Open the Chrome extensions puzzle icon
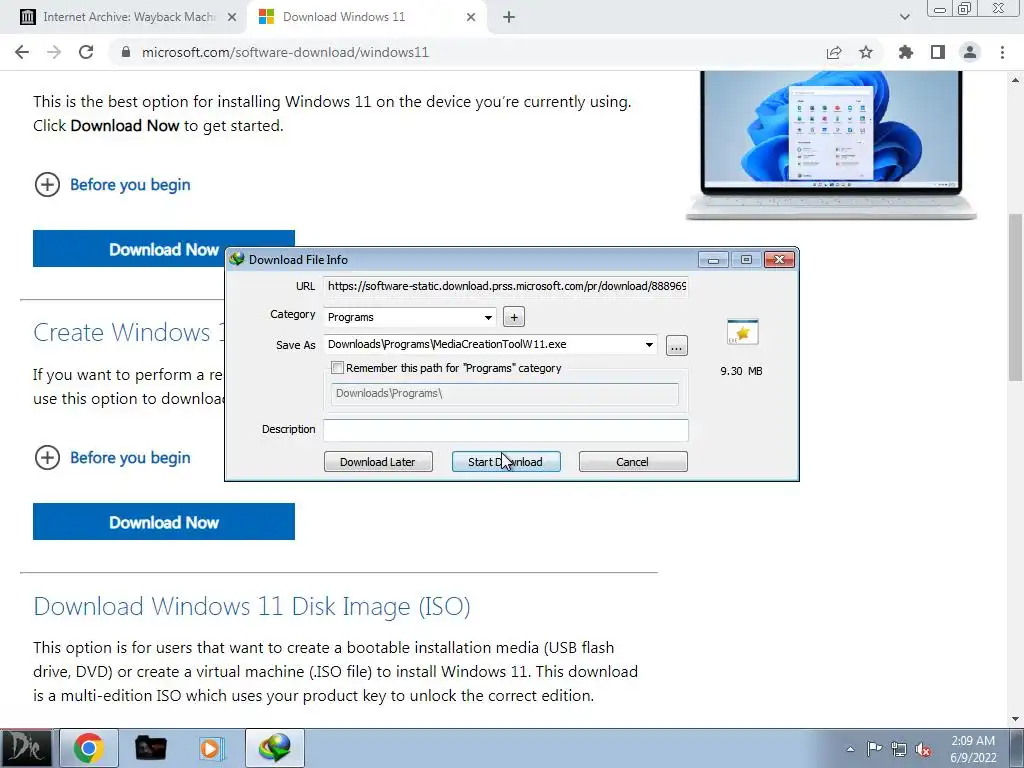 (906, 52)
